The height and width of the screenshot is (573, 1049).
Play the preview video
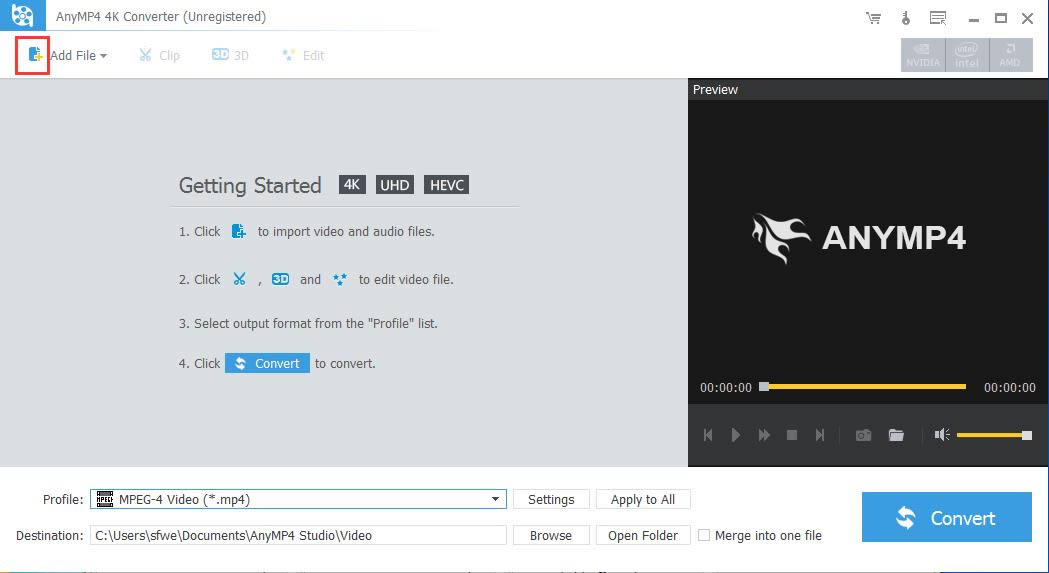coord(735,435)
